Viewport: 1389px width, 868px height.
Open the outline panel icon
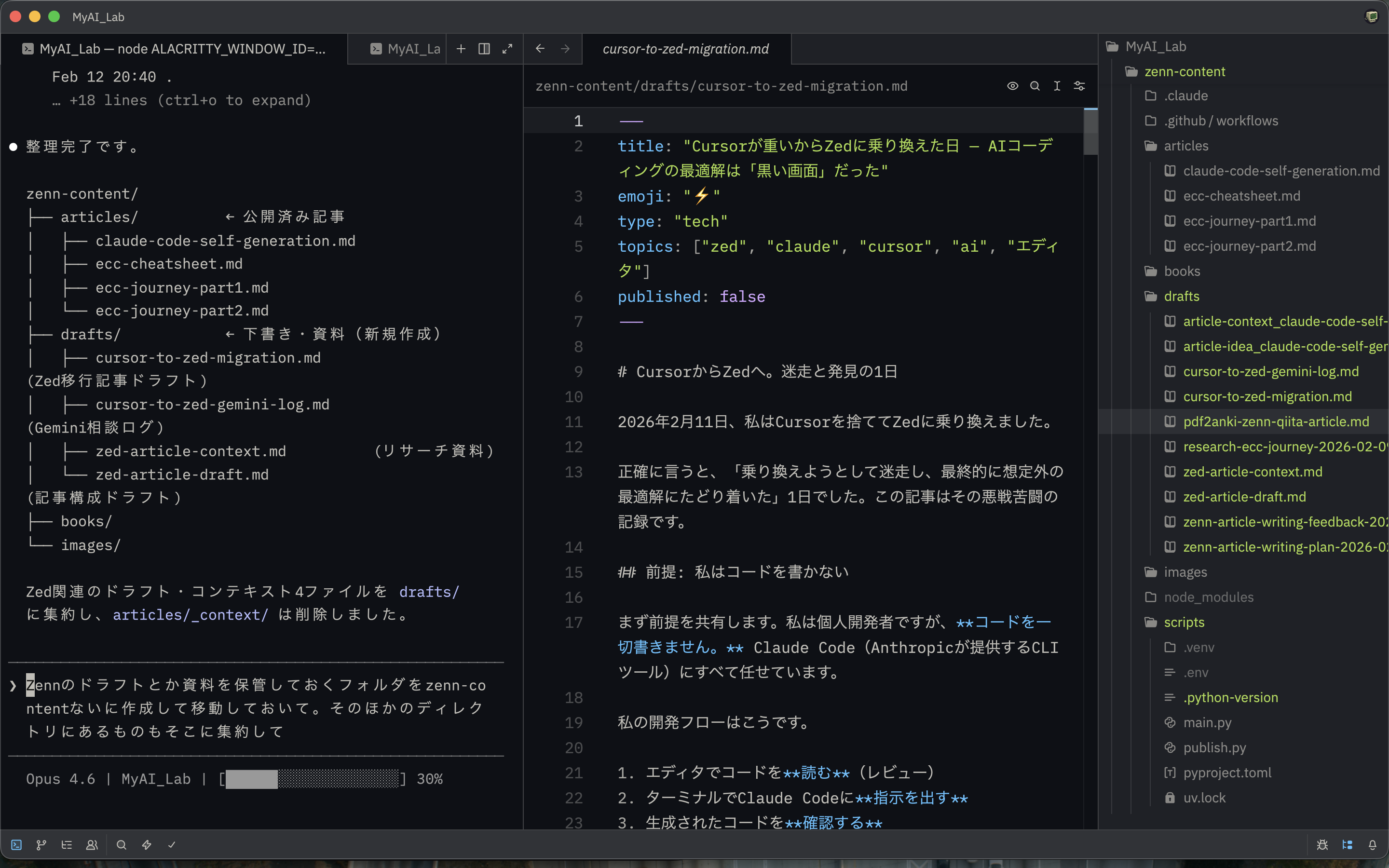(x=67, y=844)
